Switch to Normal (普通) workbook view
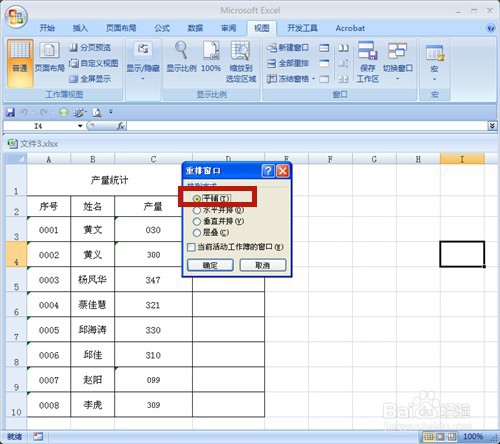 20,63
